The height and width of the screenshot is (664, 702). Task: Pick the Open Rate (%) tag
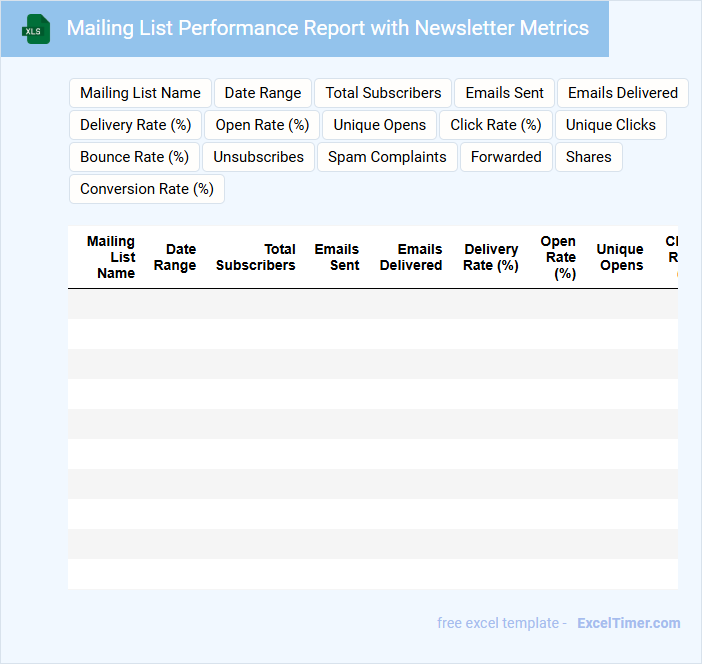(263, 125)
